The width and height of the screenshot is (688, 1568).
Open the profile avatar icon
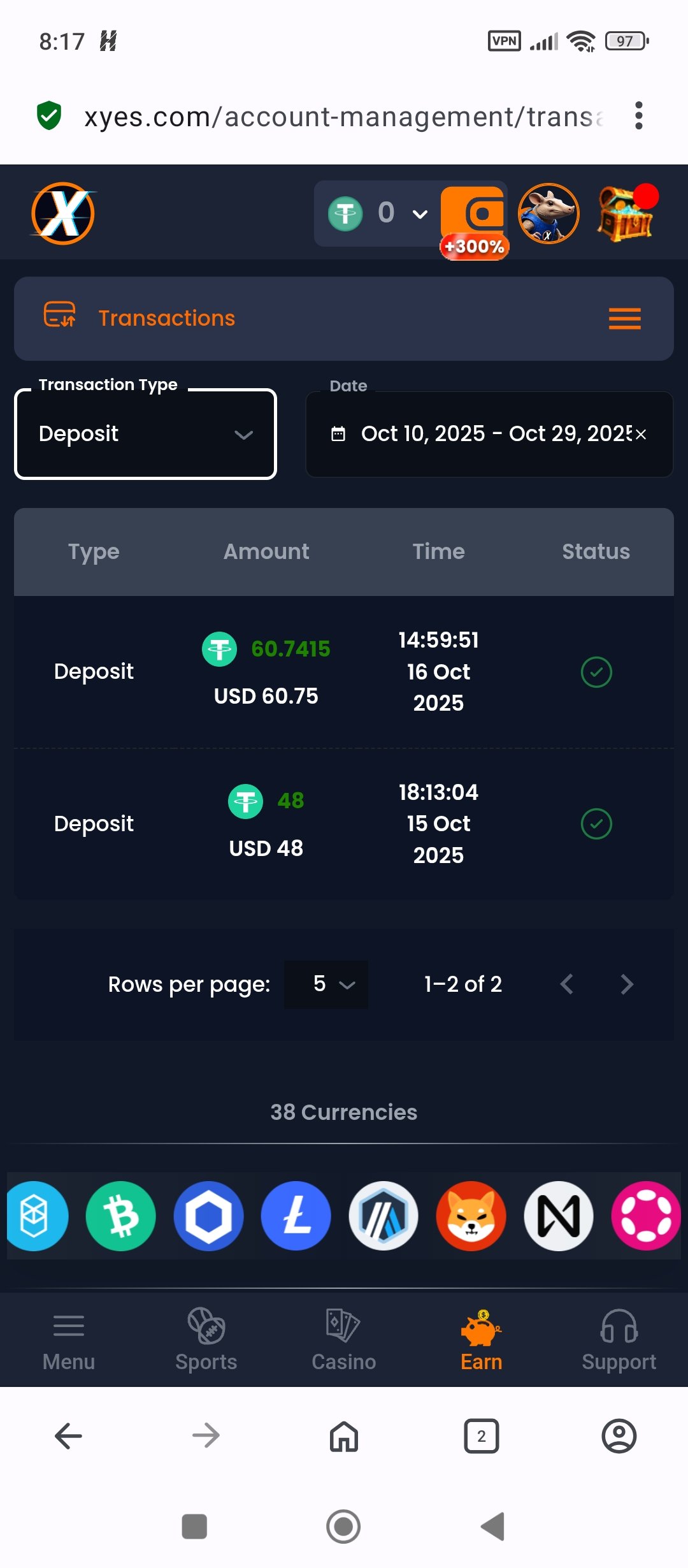pyautogui.click(x=548, y=214)
